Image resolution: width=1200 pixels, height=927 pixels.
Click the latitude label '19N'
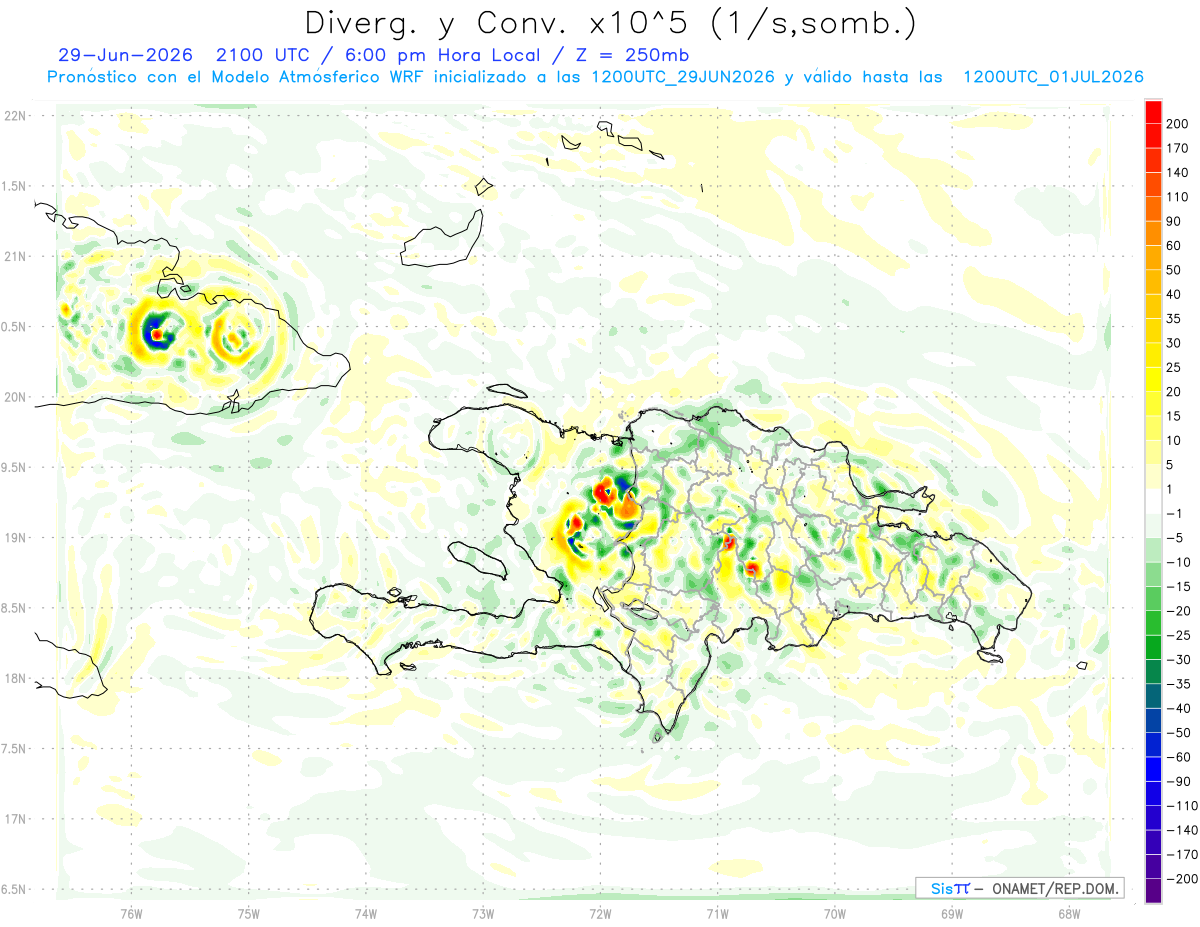coord(14,538)
